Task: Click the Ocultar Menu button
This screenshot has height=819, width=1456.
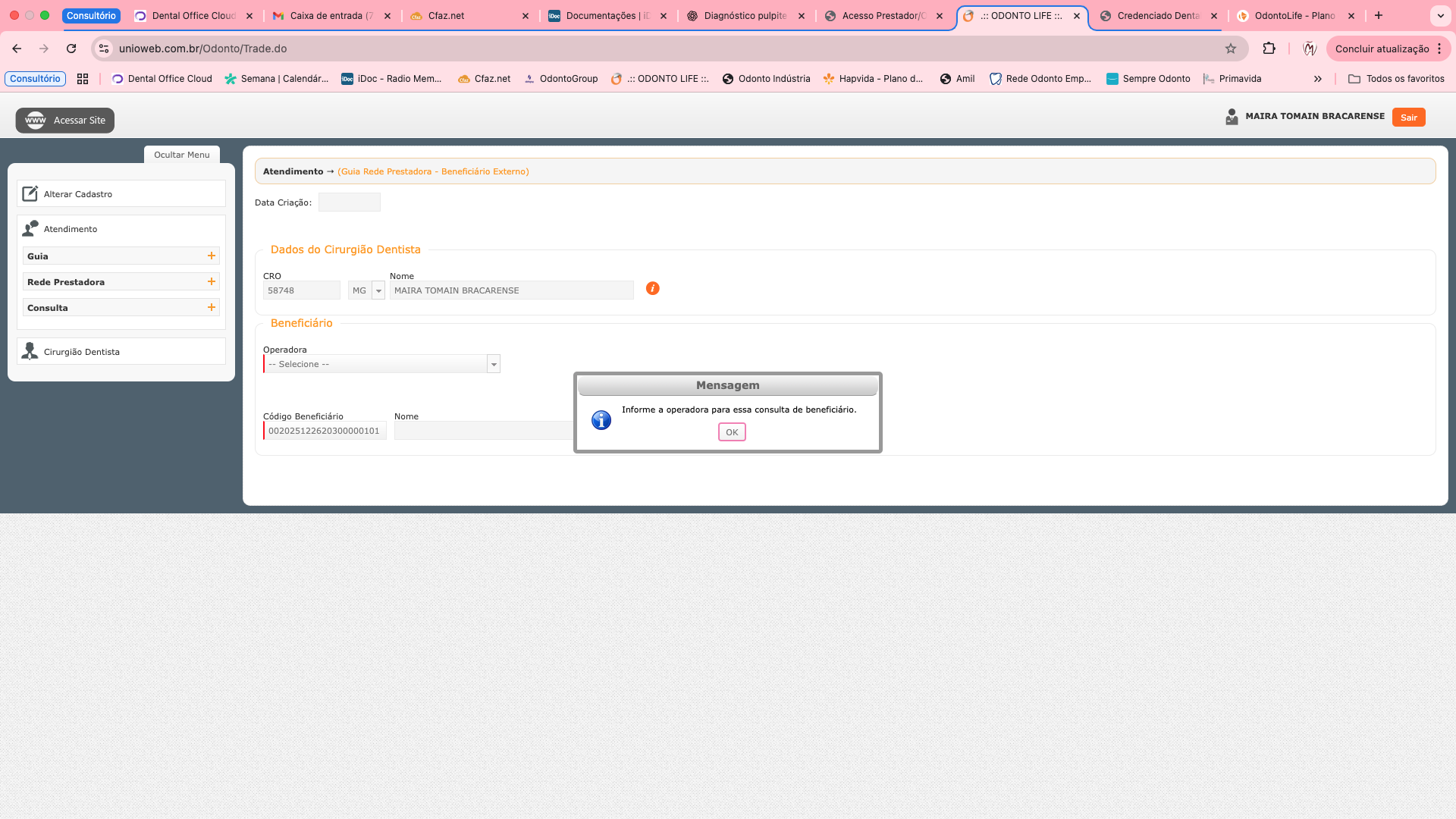Action: (x=182, y=155)
